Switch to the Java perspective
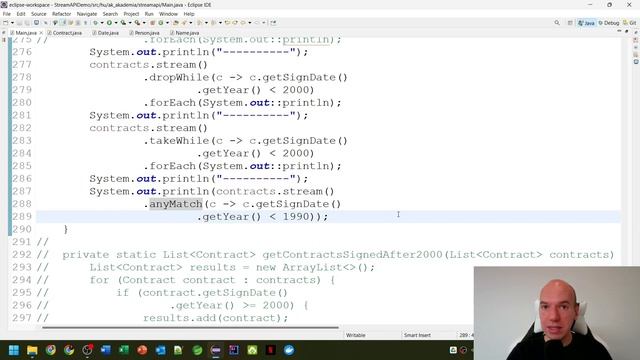Viewport: 640px width, 360px height. tap(586, 23)
